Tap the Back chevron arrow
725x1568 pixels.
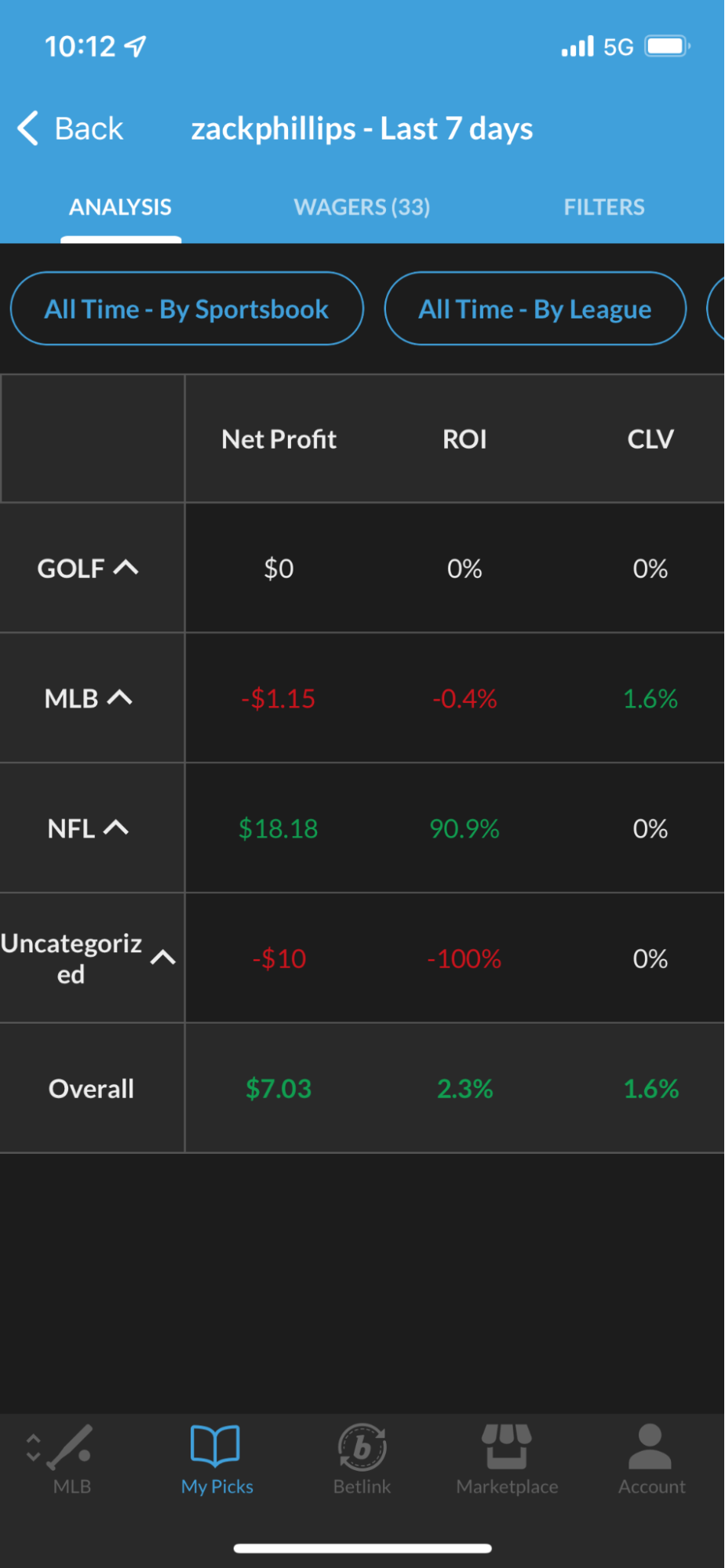pyautogui.click(x=28, y=128)
